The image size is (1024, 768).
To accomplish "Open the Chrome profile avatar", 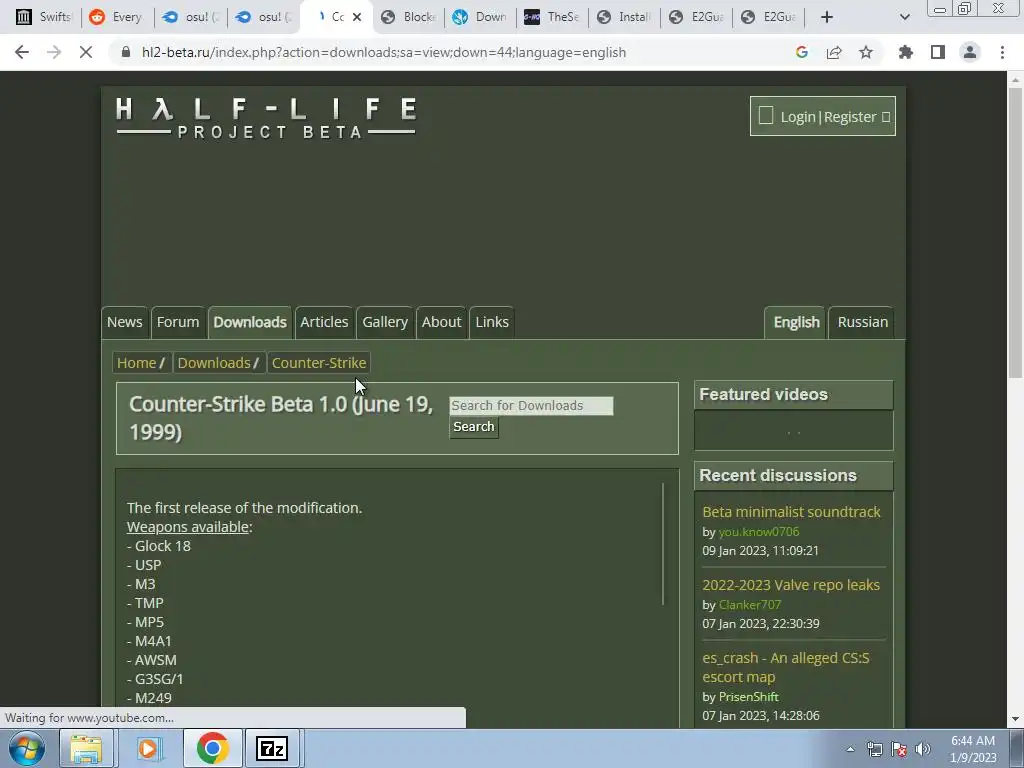I will (970, 52).
